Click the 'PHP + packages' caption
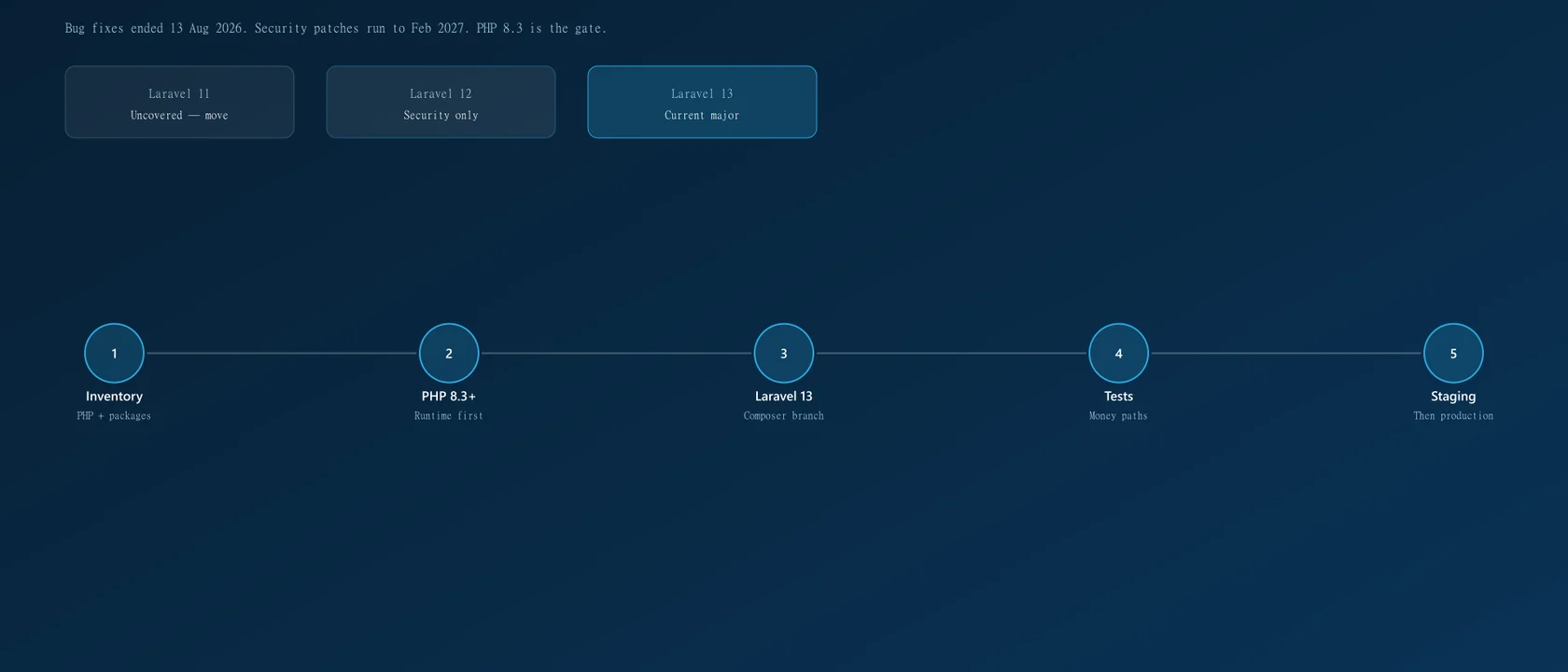The width and height of the screenshot is (1568, 672). click(x=114, y=416)
